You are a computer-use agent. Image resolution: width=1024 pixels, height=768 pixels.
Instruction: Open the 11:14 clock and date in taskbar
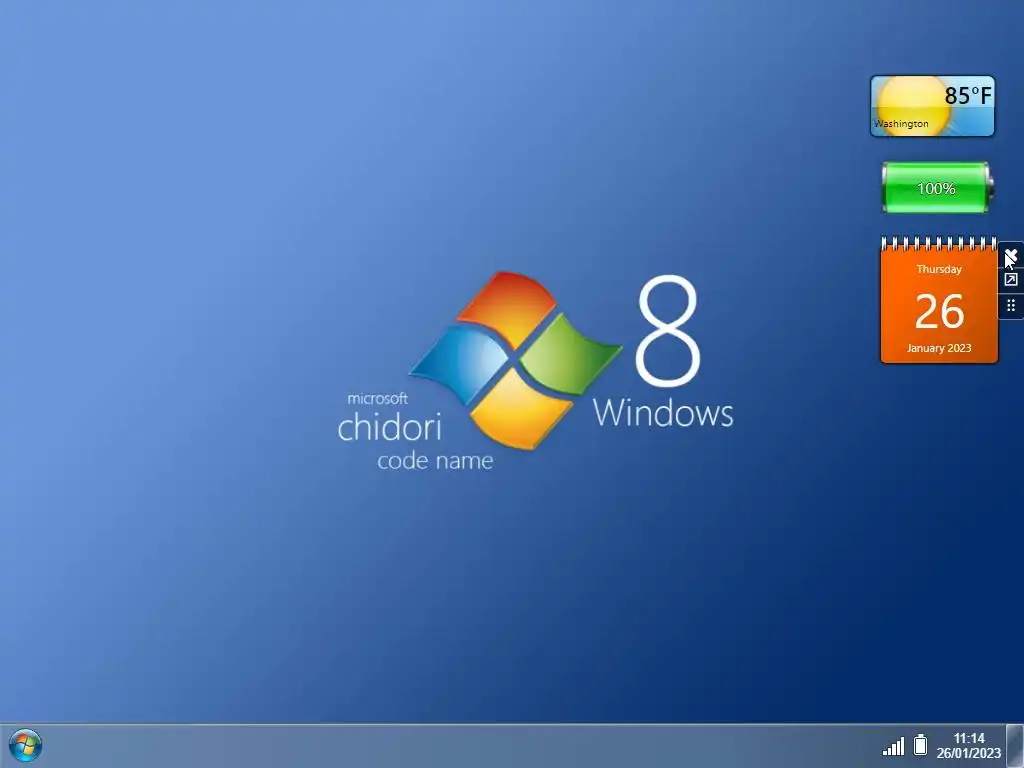point(968,746)
